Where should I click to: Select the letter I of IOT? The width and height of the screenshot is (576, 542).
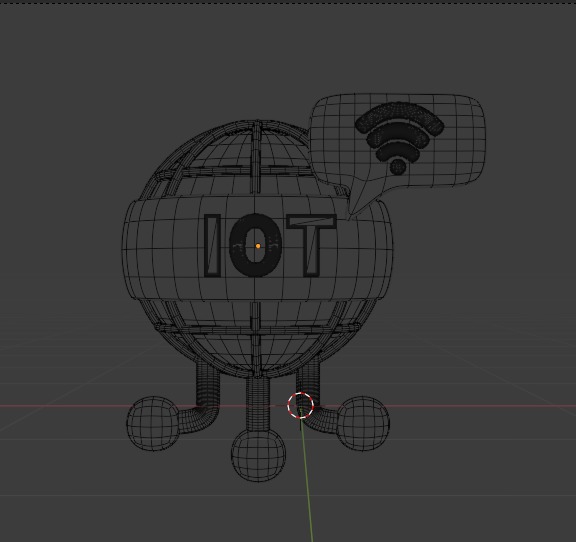213,245
